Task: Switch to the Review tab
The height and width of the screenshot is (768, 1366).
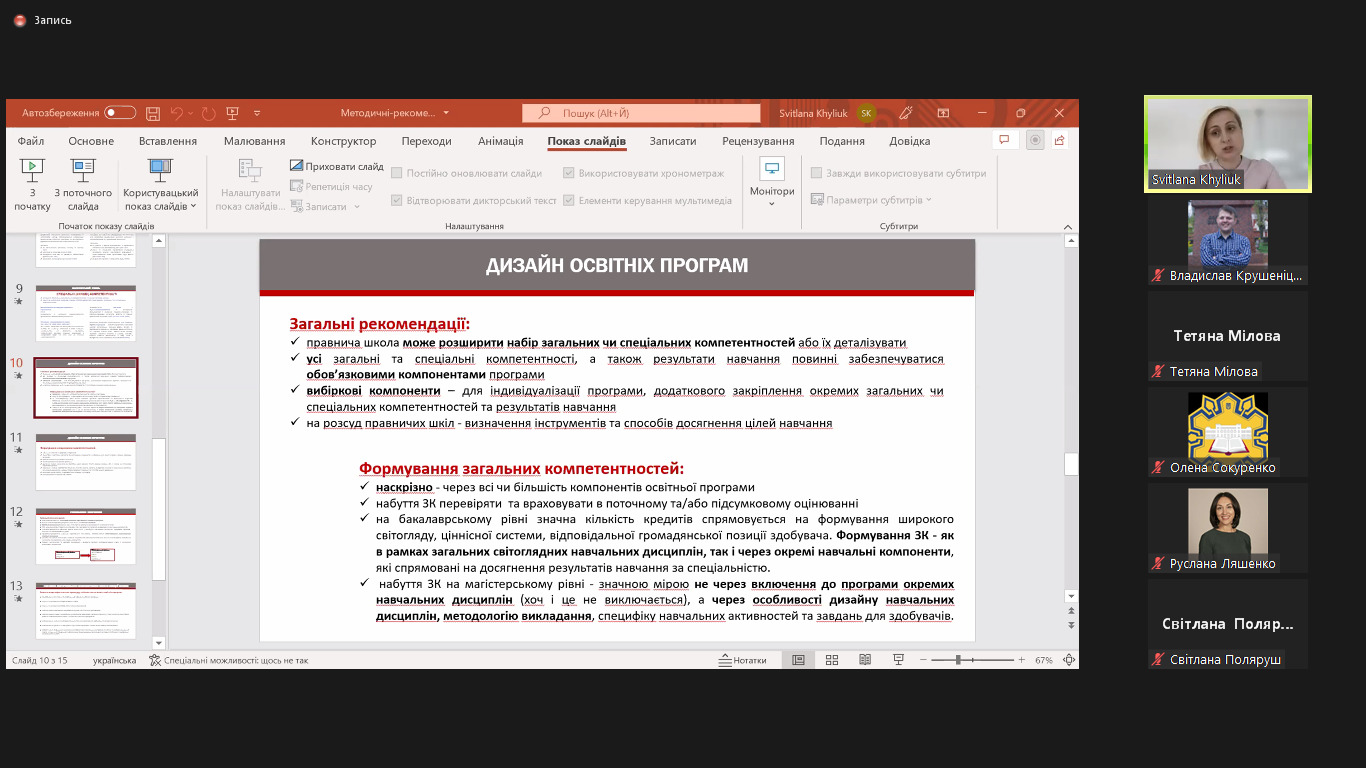Action: (758, 141)
